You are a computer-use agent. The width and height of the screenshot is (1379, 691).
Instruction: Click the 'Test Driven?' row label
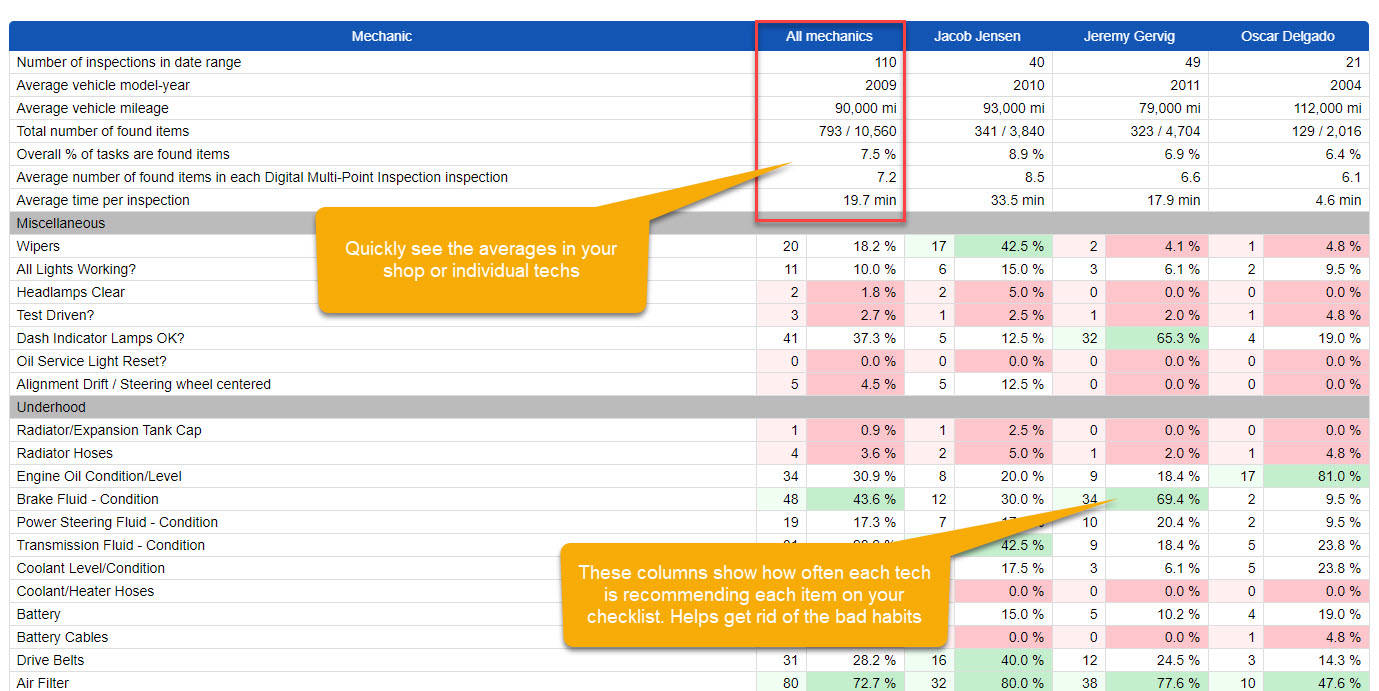point(57,315)
